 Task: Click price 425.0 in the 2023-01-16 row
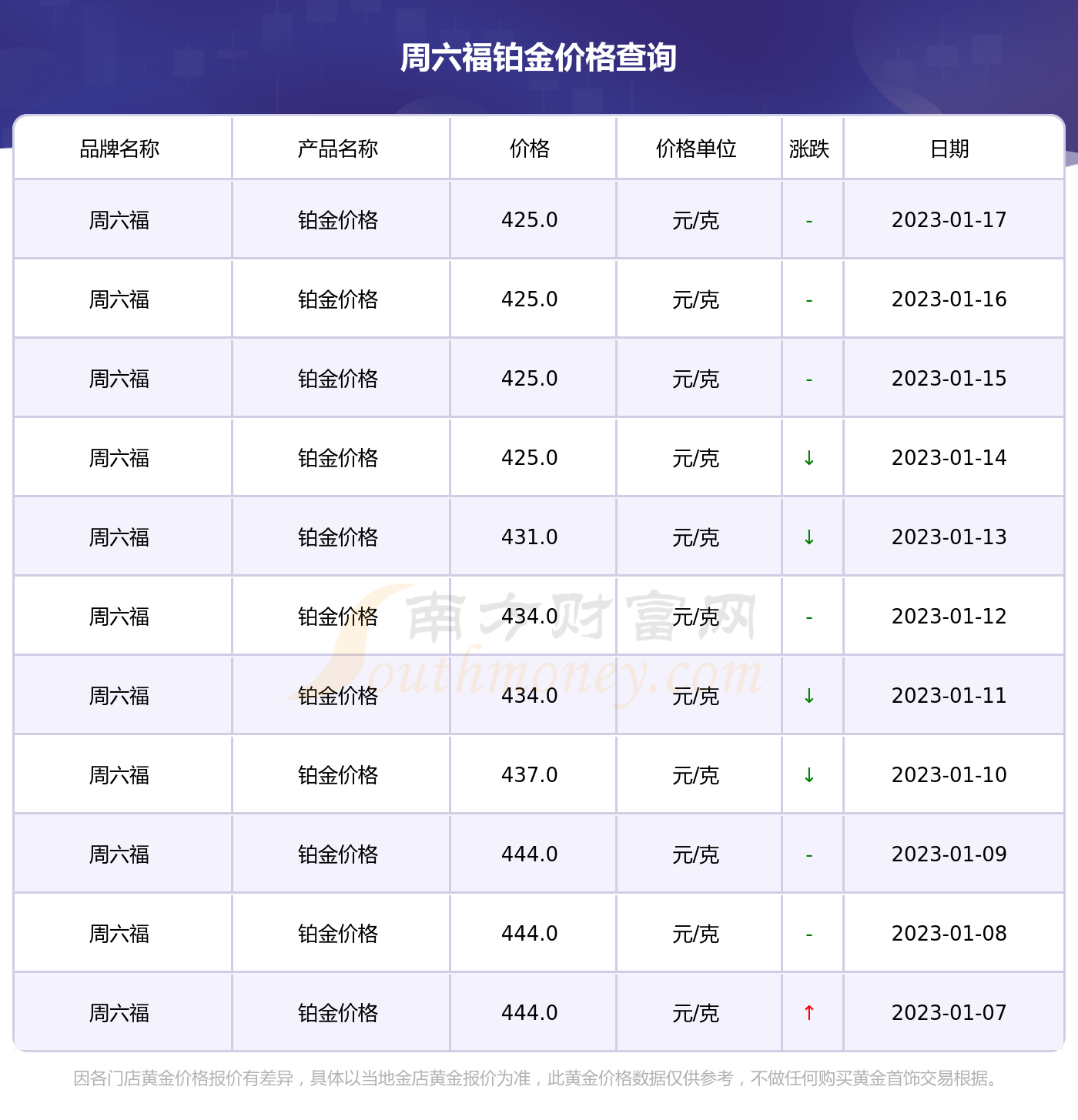tap(530, 299)
